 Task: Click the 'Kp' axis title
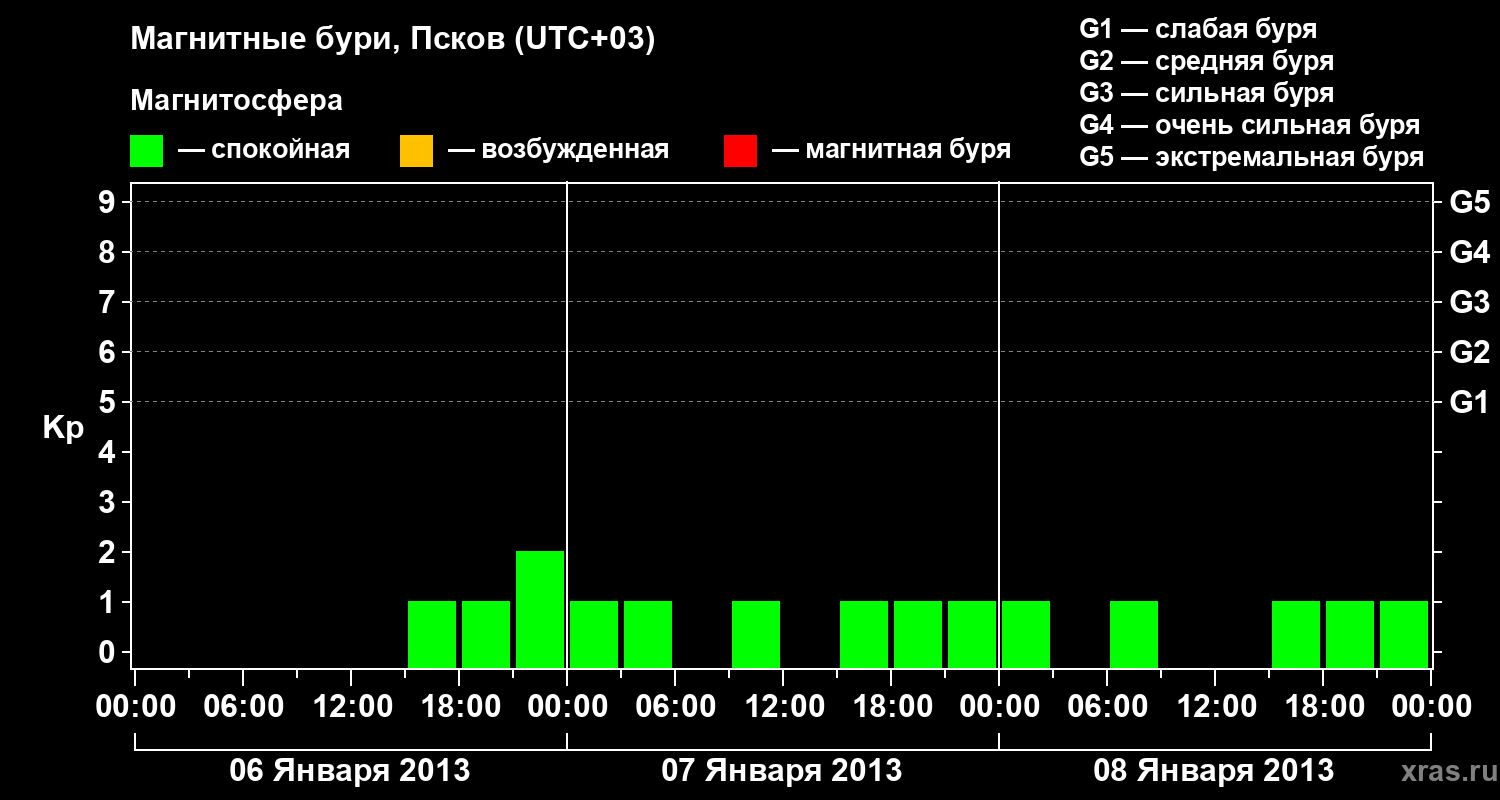63,428
